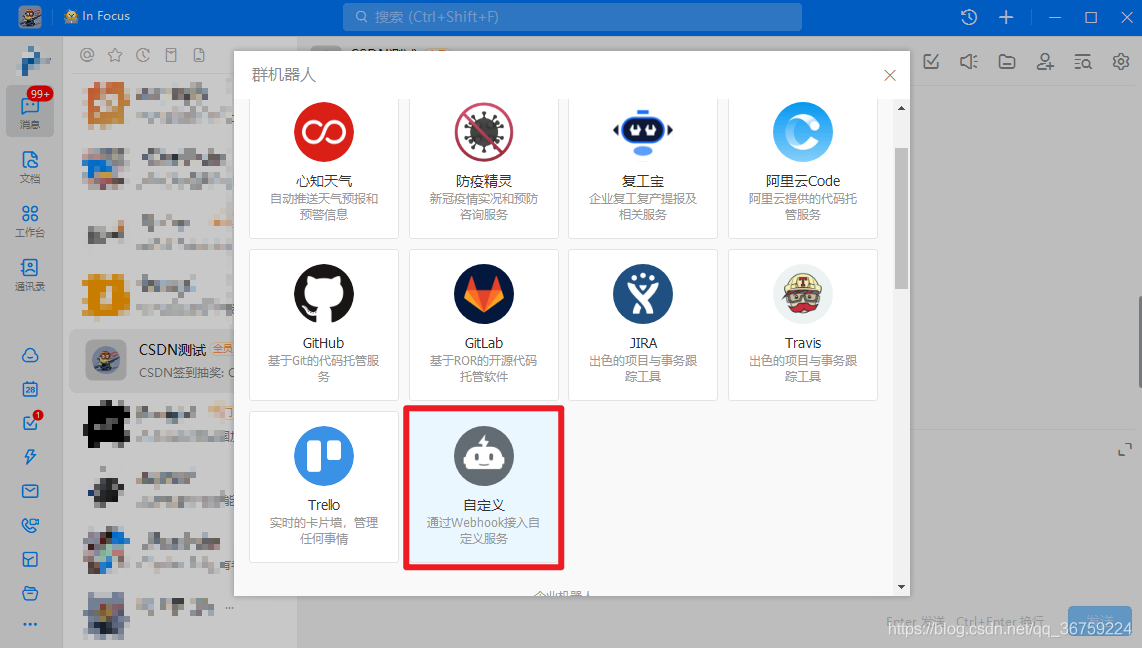Open the first blurred conversation with orange avatar
Screen dimensions: 1142x648
151,104
